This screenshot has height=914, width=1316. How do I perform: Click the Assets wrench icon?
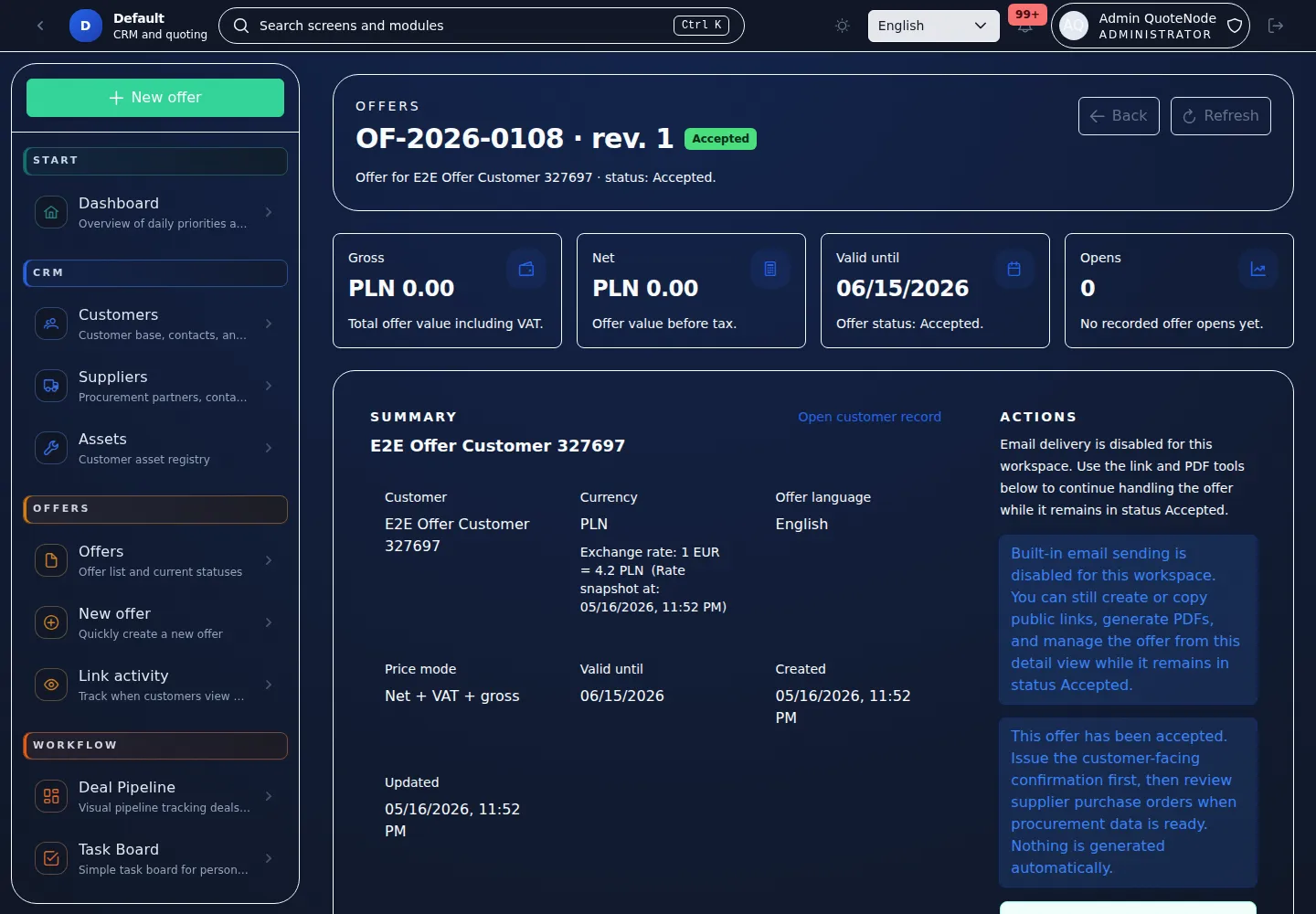[x=51, y=448]
